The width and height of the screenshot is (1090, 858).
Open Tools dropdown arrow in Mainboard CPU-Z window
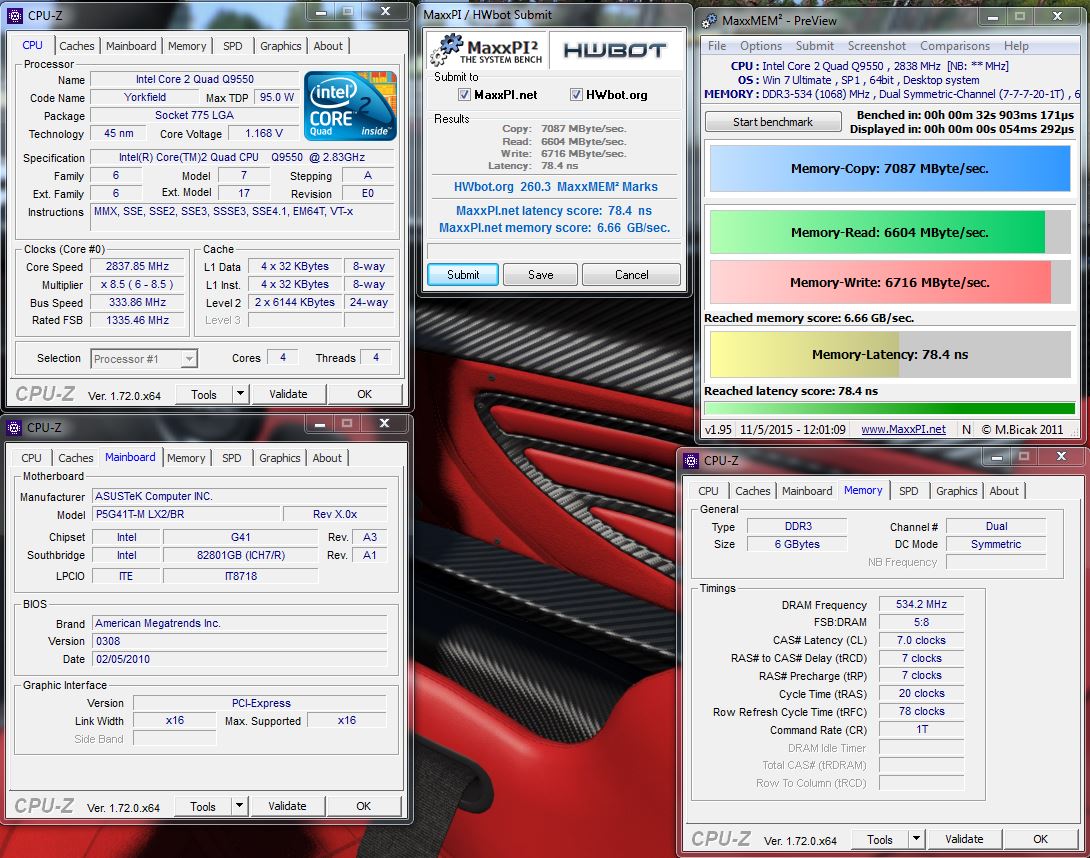(x=239, y=806)
